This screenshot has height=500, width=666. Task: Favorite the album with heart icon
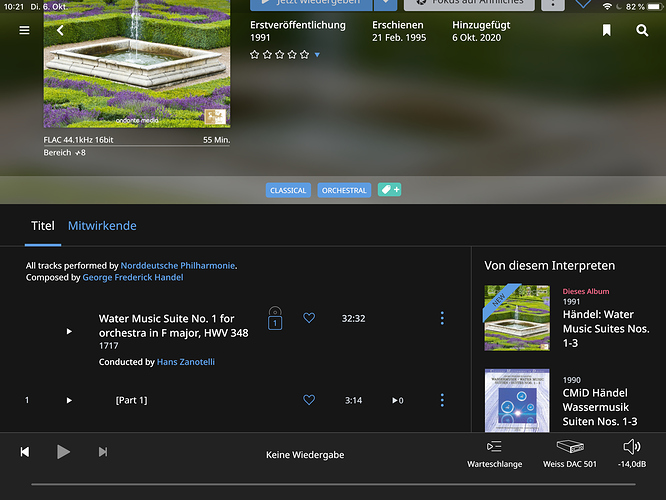(x=583, y=4)
